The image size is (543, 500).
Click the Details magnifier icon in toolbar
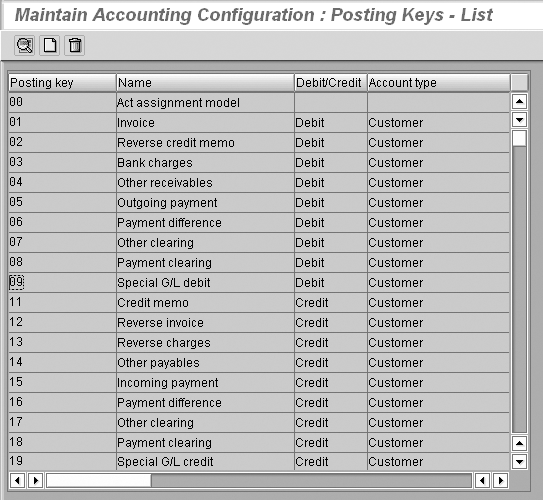click(24, 45)
